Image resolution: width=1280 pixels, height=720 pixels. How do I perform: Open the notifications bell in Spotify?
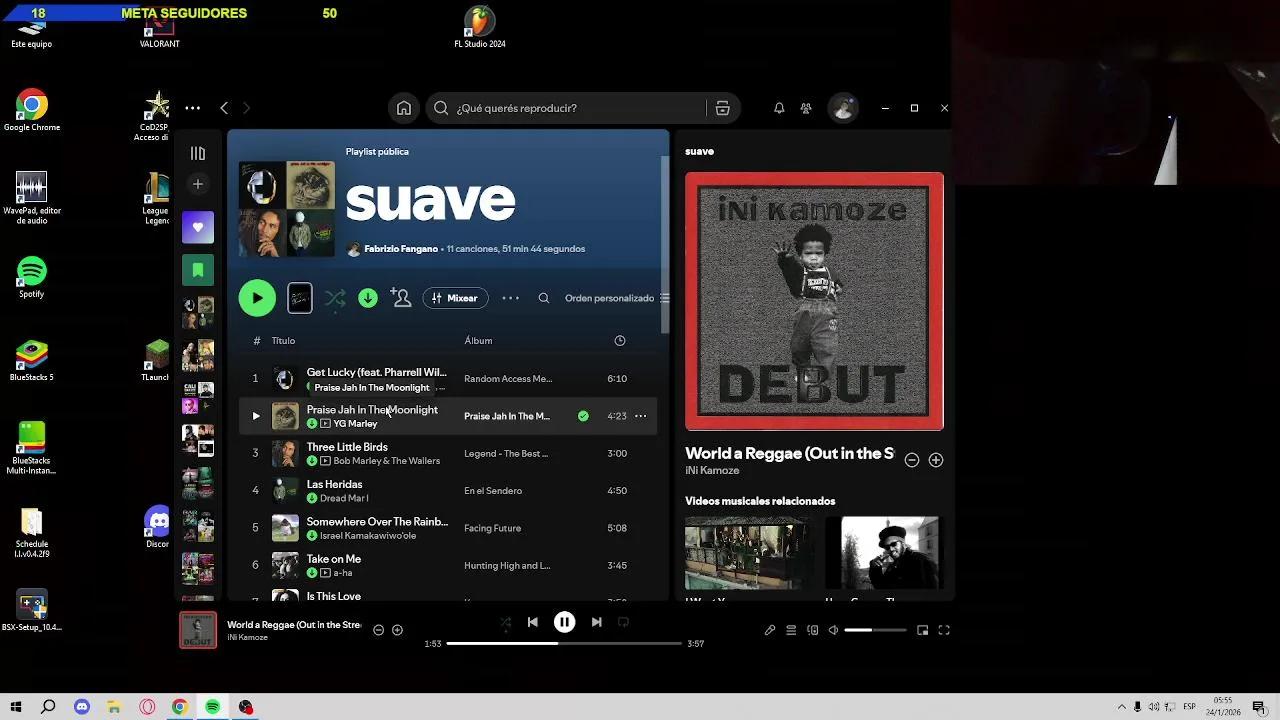pos(779,108)
